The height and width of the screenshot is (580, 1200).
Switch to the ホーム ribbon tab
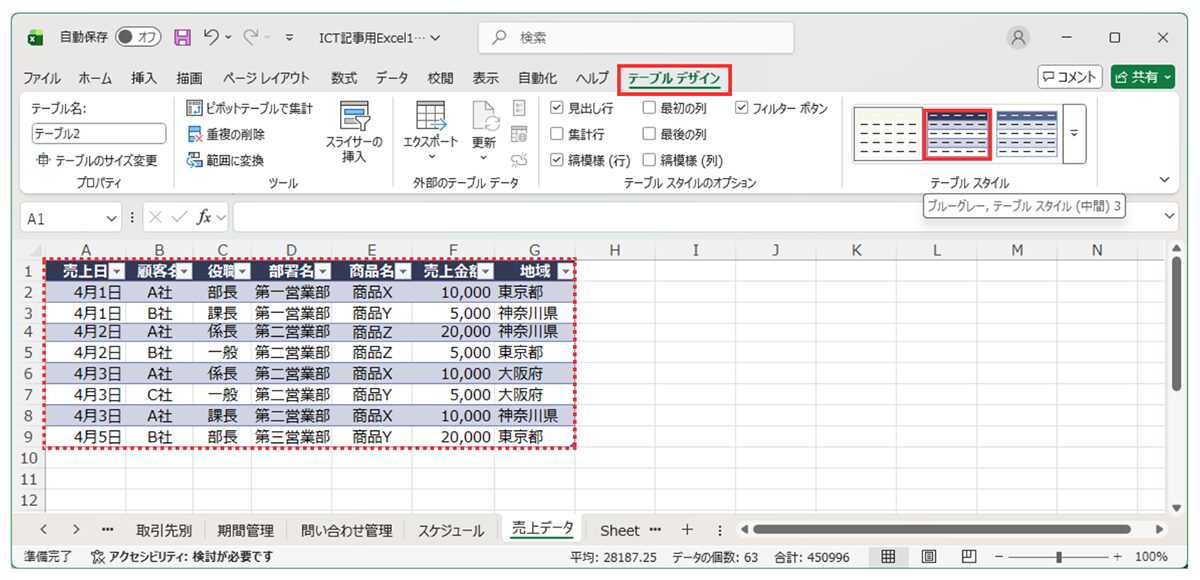pyautogui.click(x=95, y=76)
